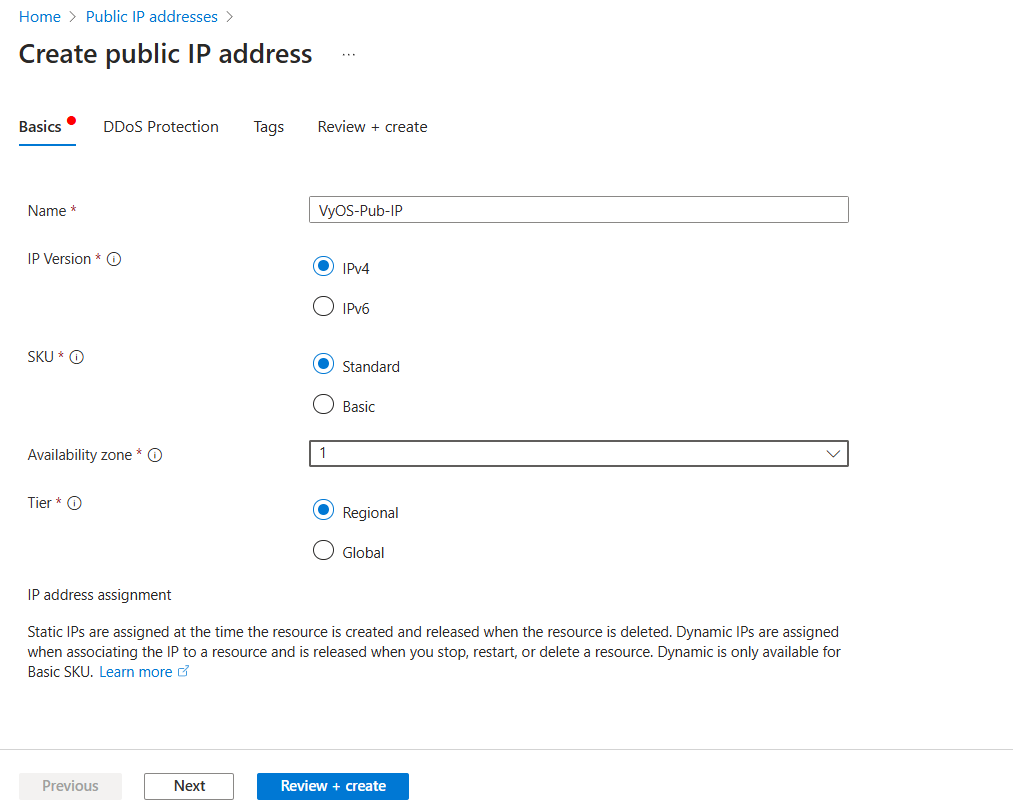This screenshot has height=812, width=1013.
Task: Navigate to Public IP addresses breadcrumb
Action: [x=151, y=17]
